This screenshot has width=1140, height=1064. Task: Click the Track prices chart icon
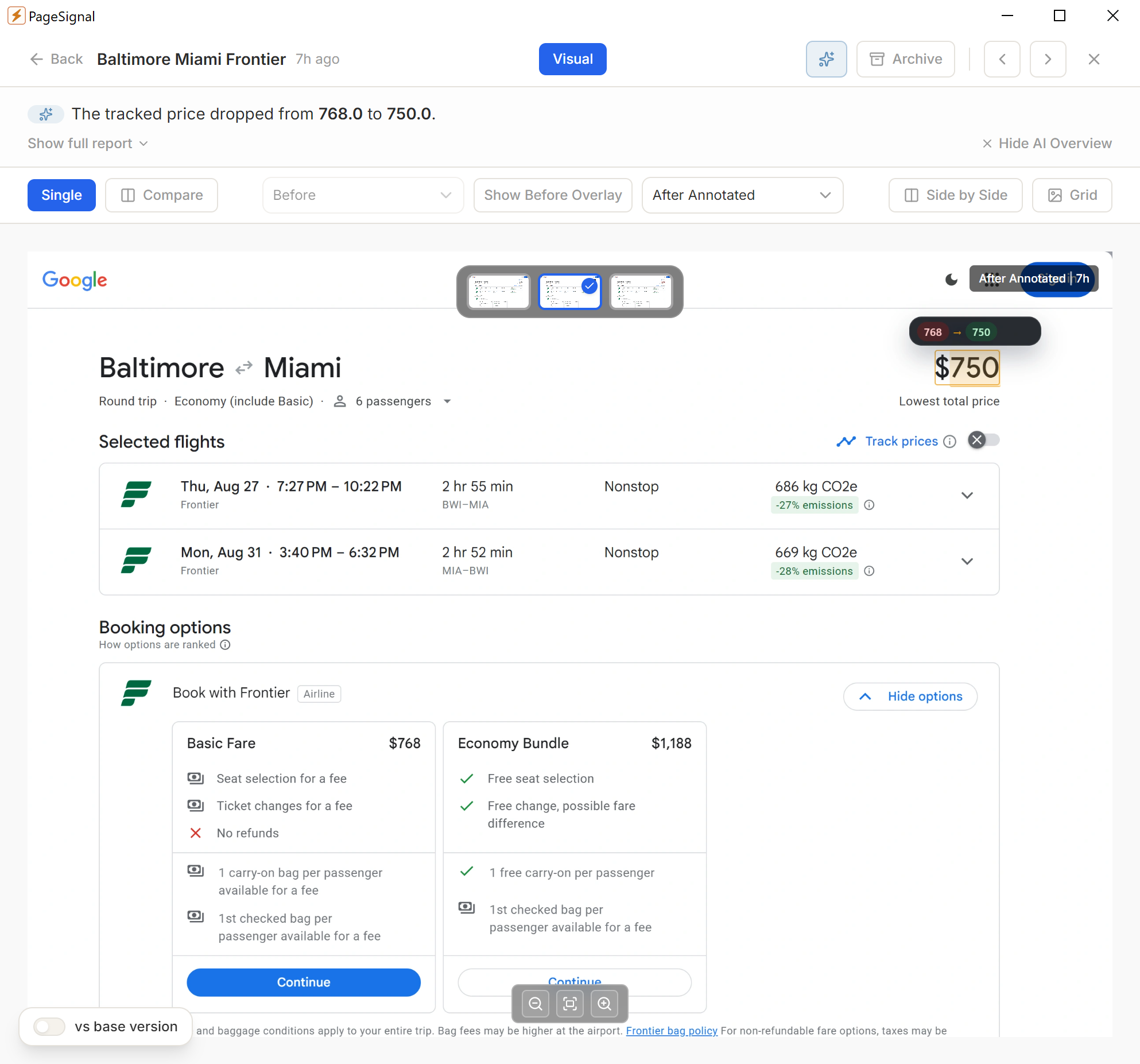[x=846, y=441]
